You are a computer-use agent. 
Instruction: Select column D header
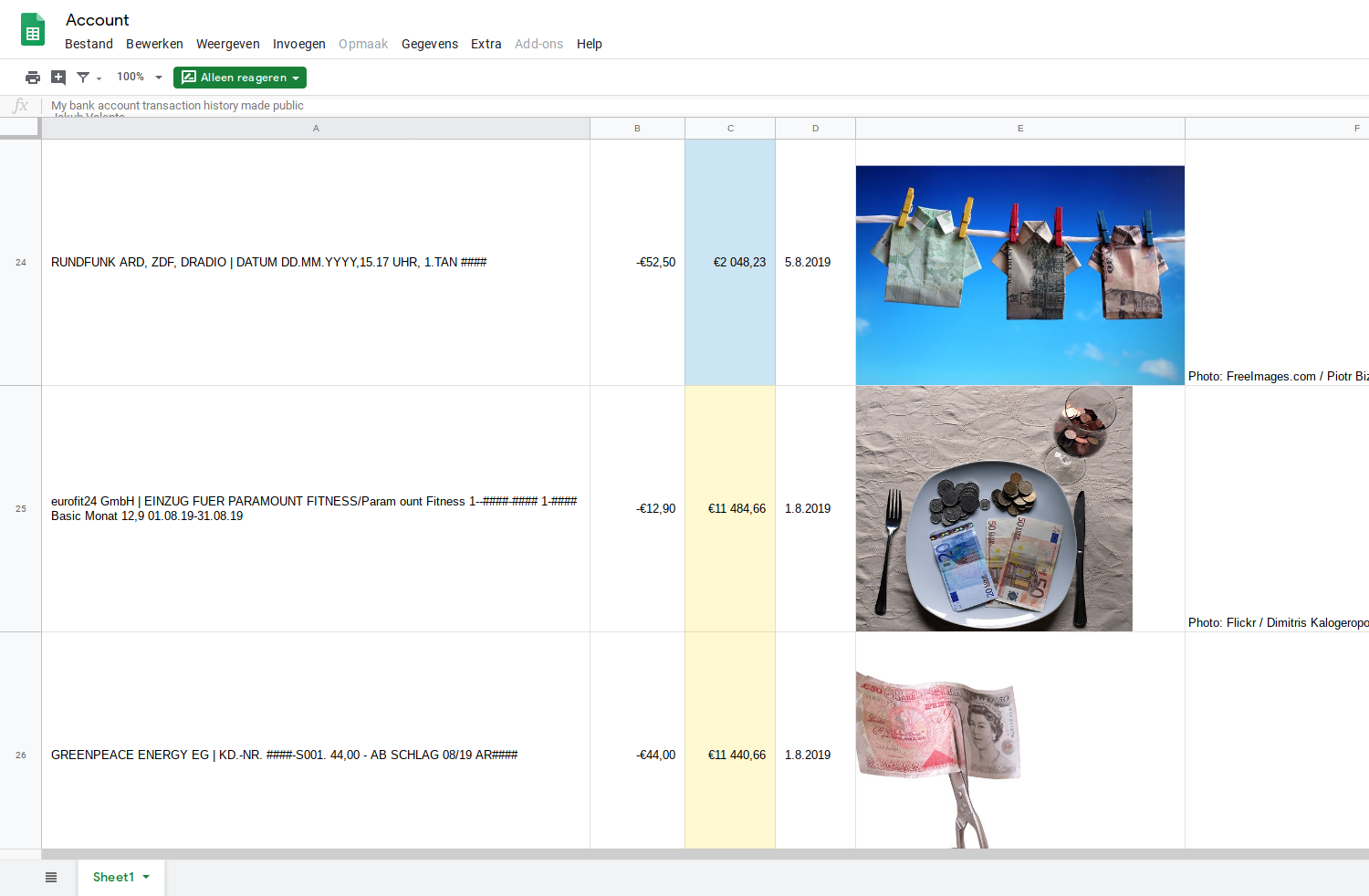tap(815, 129)
